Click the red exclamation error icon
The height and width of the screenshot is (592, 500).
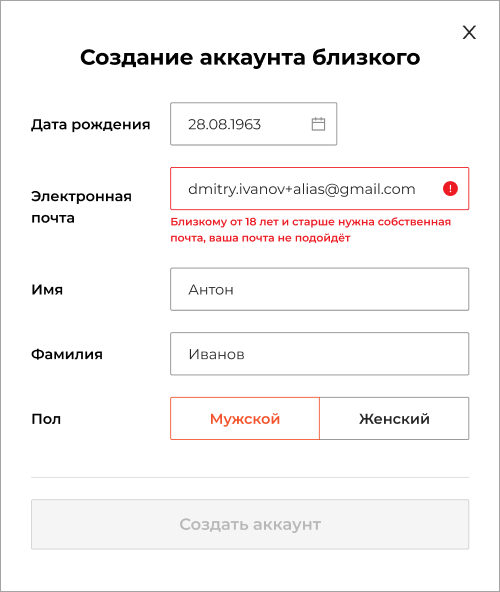[450, 188]
